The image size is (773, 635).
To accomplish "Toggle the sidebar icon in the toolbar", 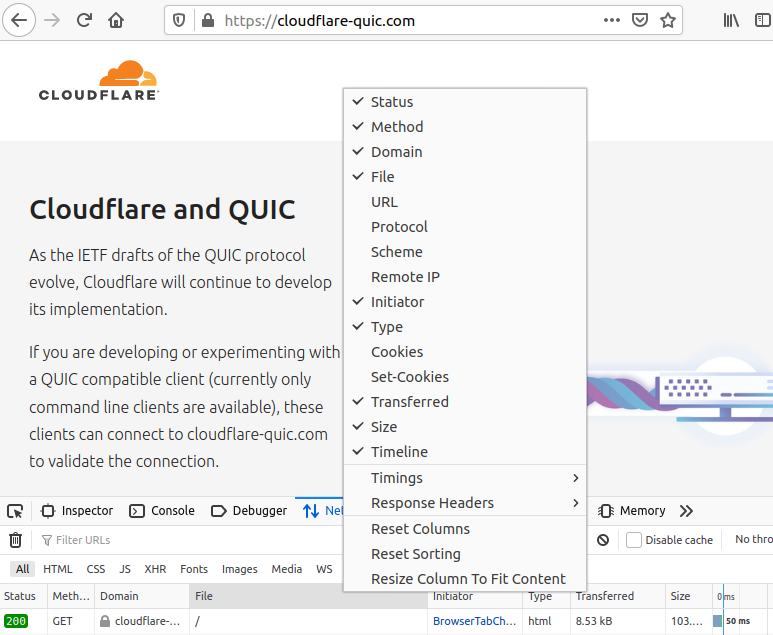I will click(x=763, y=20).
